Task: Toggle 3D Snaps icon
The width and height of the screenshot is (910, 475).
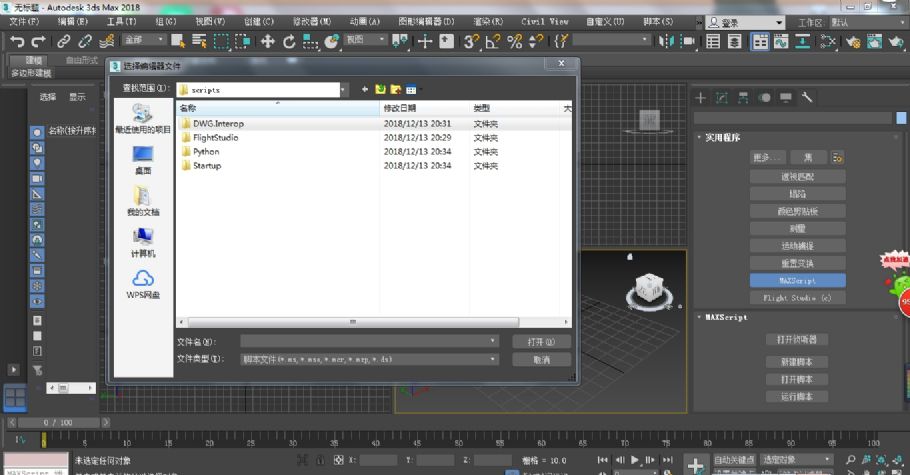Action: pyautogui.click(x=471, y=41)
